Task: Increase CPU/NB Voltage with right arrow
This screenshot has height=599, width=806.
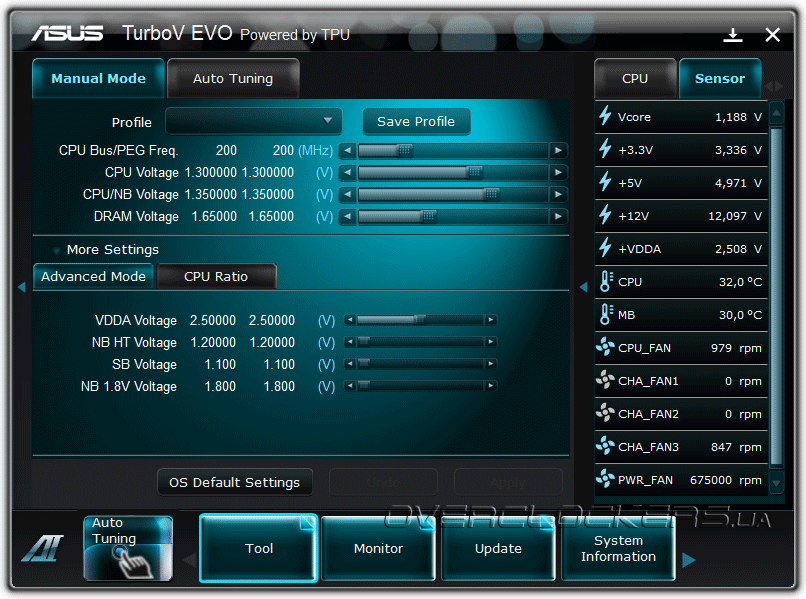Action: pyautogui.click(x=558, y=194)
